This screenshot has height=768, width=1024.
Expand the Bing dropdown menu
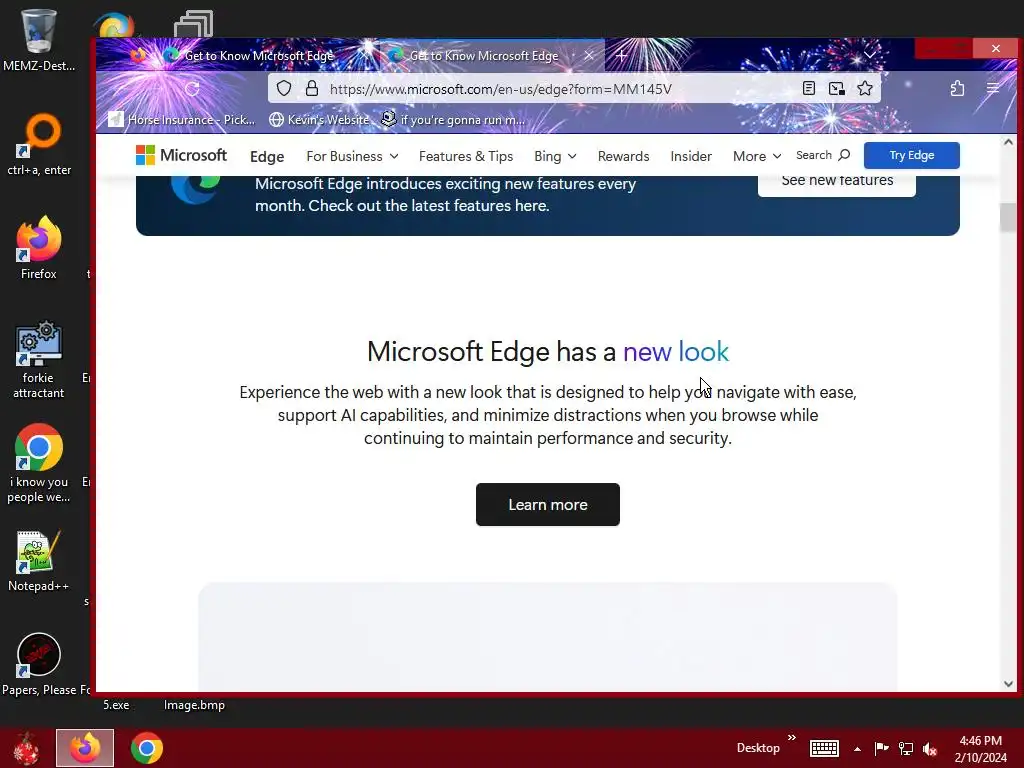(555, 156)
